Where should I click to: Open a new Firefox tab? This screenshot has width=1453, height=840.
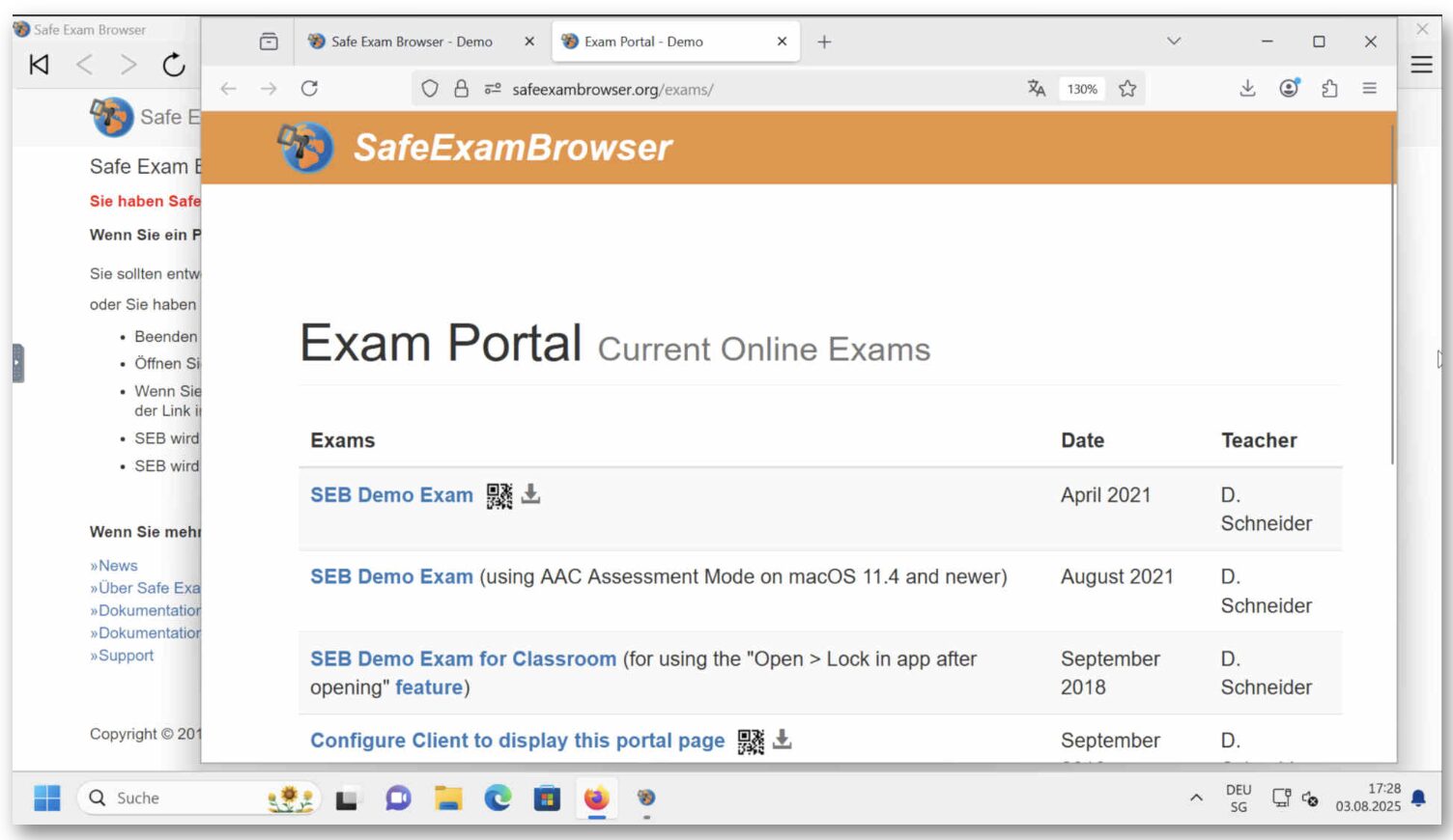(x=824, y=42)
